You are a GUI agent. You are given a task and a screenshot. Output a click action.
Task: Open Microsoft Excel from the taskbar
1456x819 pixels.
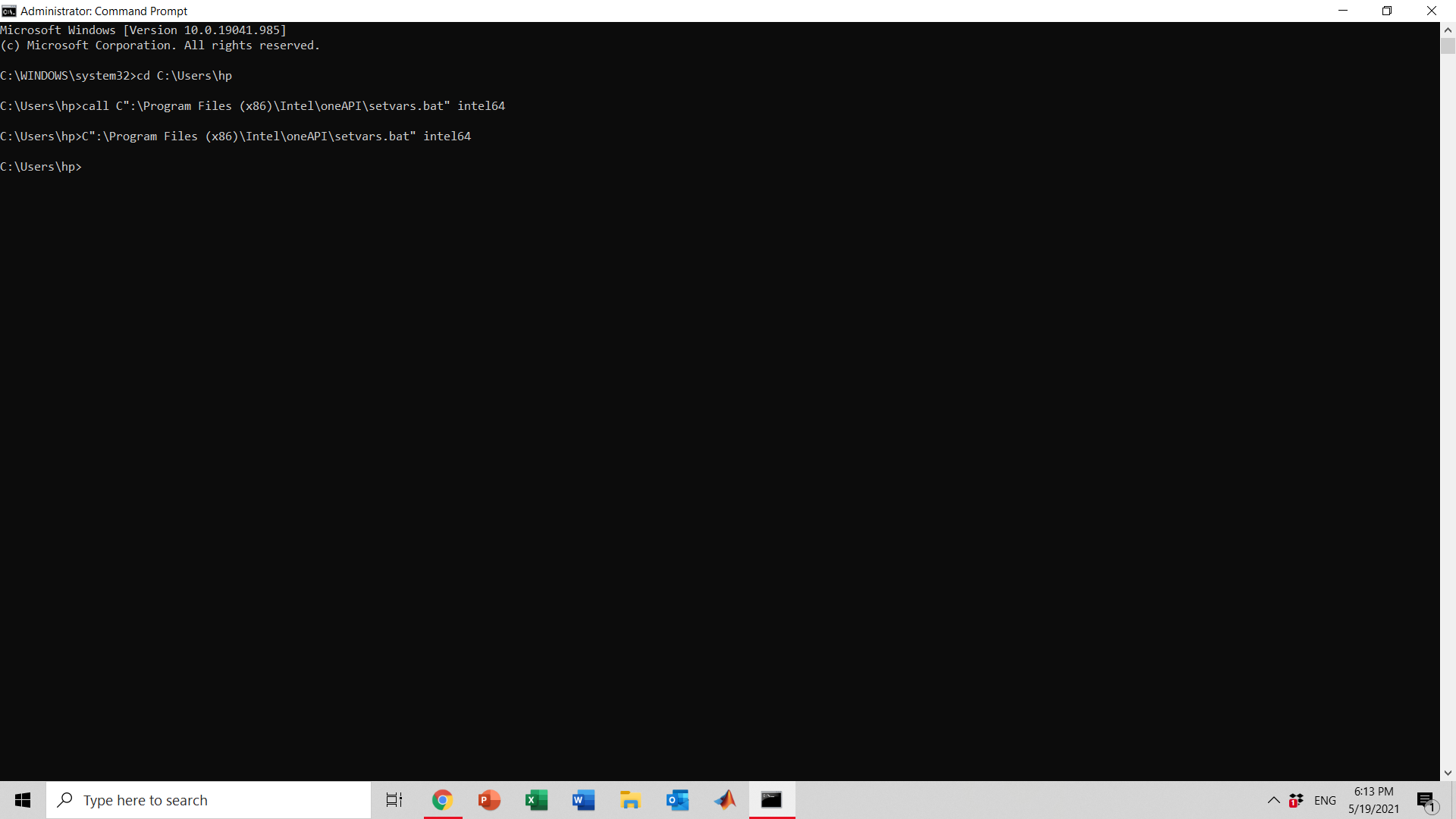pyautogui.click(x=537, y=800)
